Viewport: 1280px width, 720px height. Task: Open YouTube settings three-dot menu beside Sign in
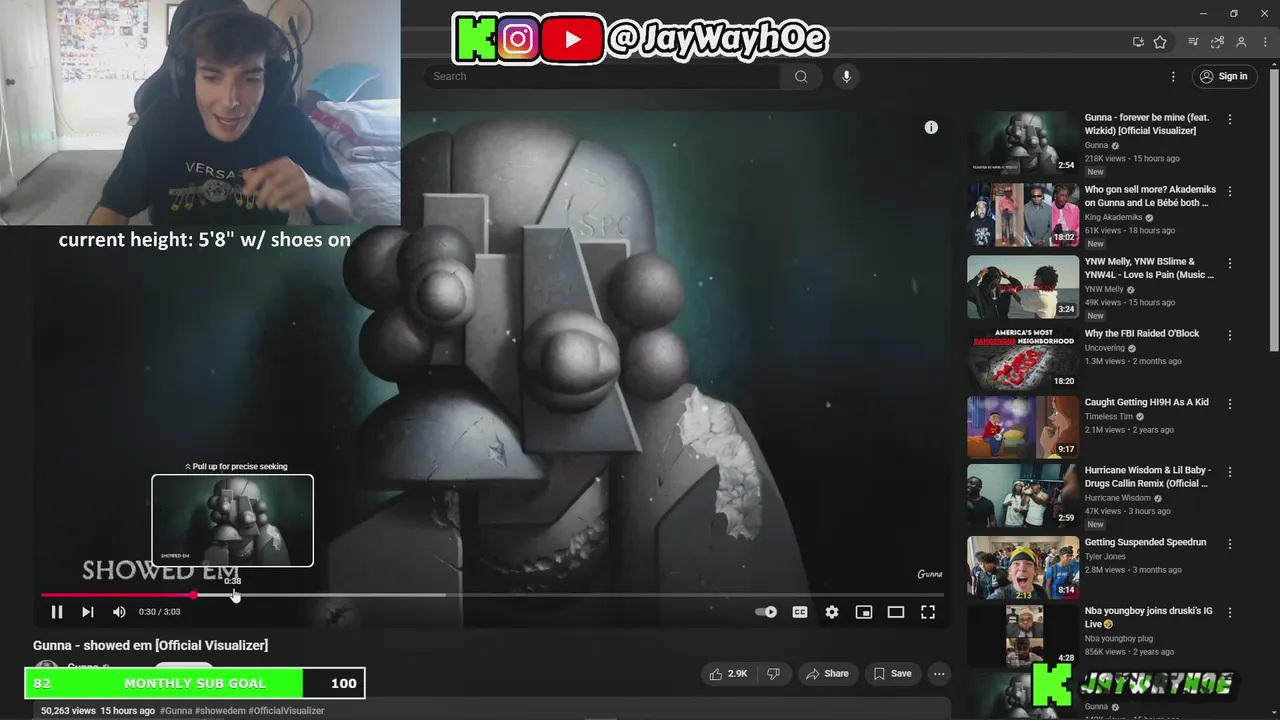(1173, 76)
